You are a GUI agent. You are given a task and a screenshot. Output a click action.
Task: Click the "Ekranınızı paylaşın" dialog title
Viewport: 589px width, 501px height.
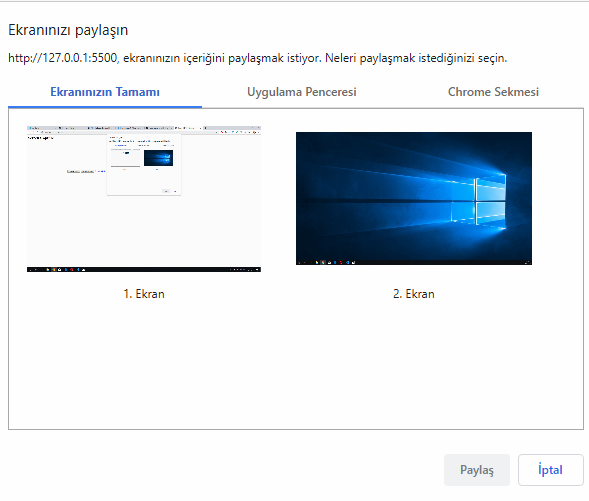click(68, 30)
